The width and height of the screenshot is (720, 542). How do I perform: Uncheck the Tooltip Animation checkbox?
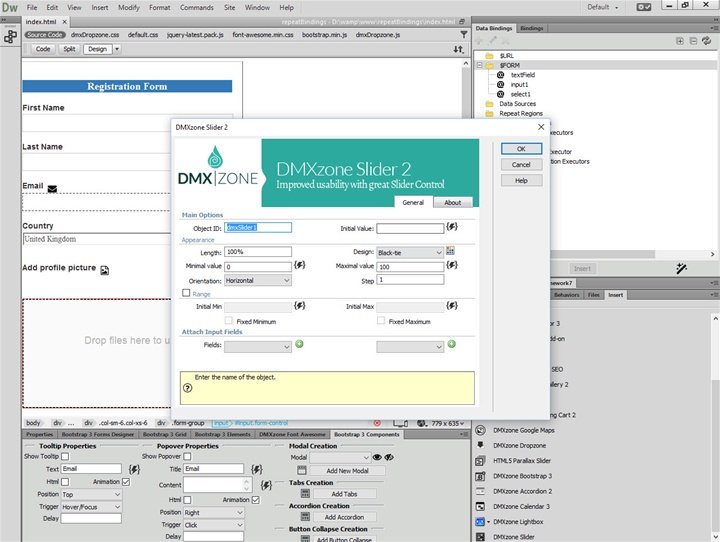click(x=126, y=482)
